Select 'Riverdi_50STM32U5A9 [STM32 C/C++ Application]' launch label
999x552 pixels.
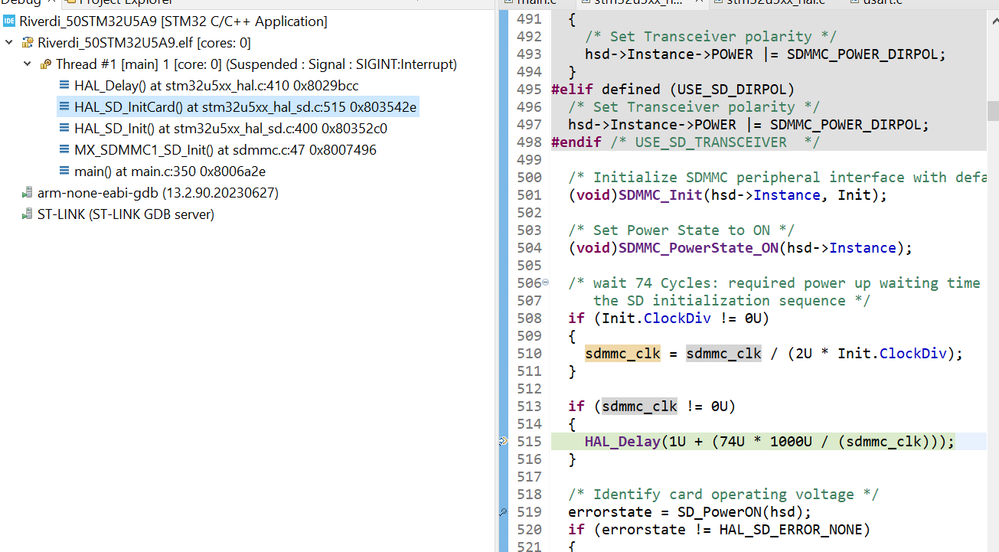173,21
